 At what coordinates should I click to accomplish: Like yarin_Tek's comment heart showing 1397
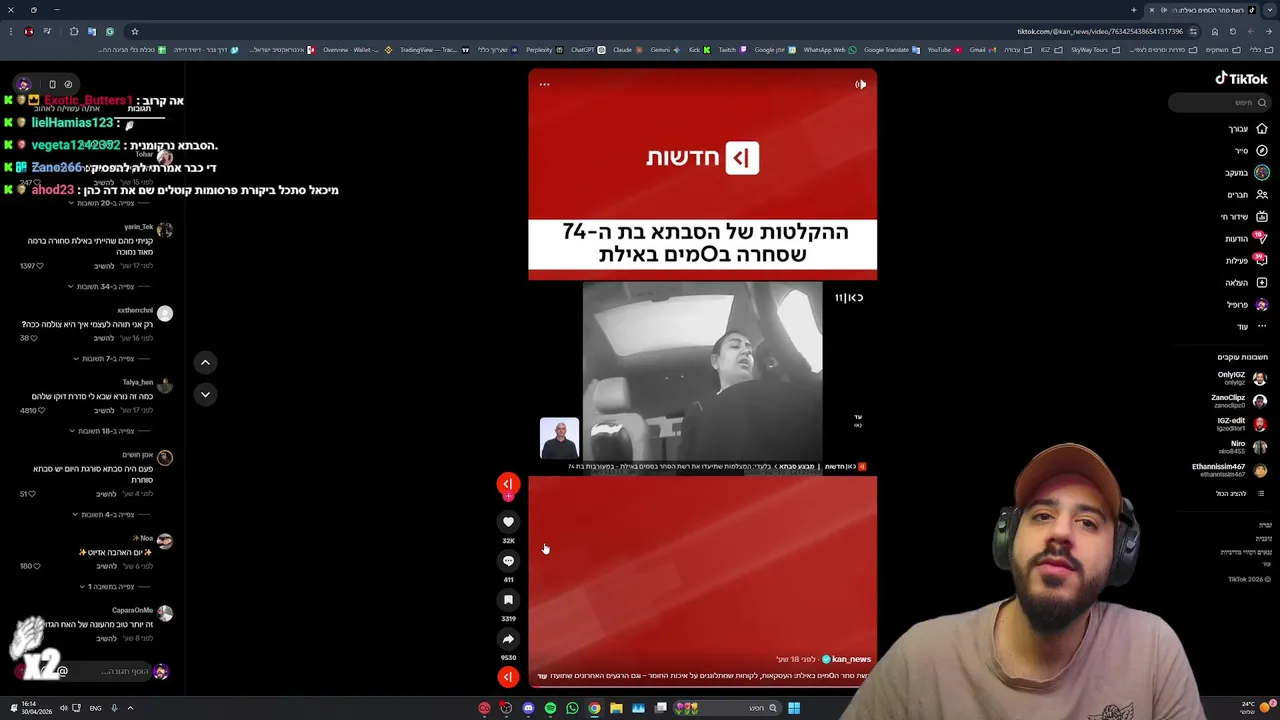coord(40,266)
